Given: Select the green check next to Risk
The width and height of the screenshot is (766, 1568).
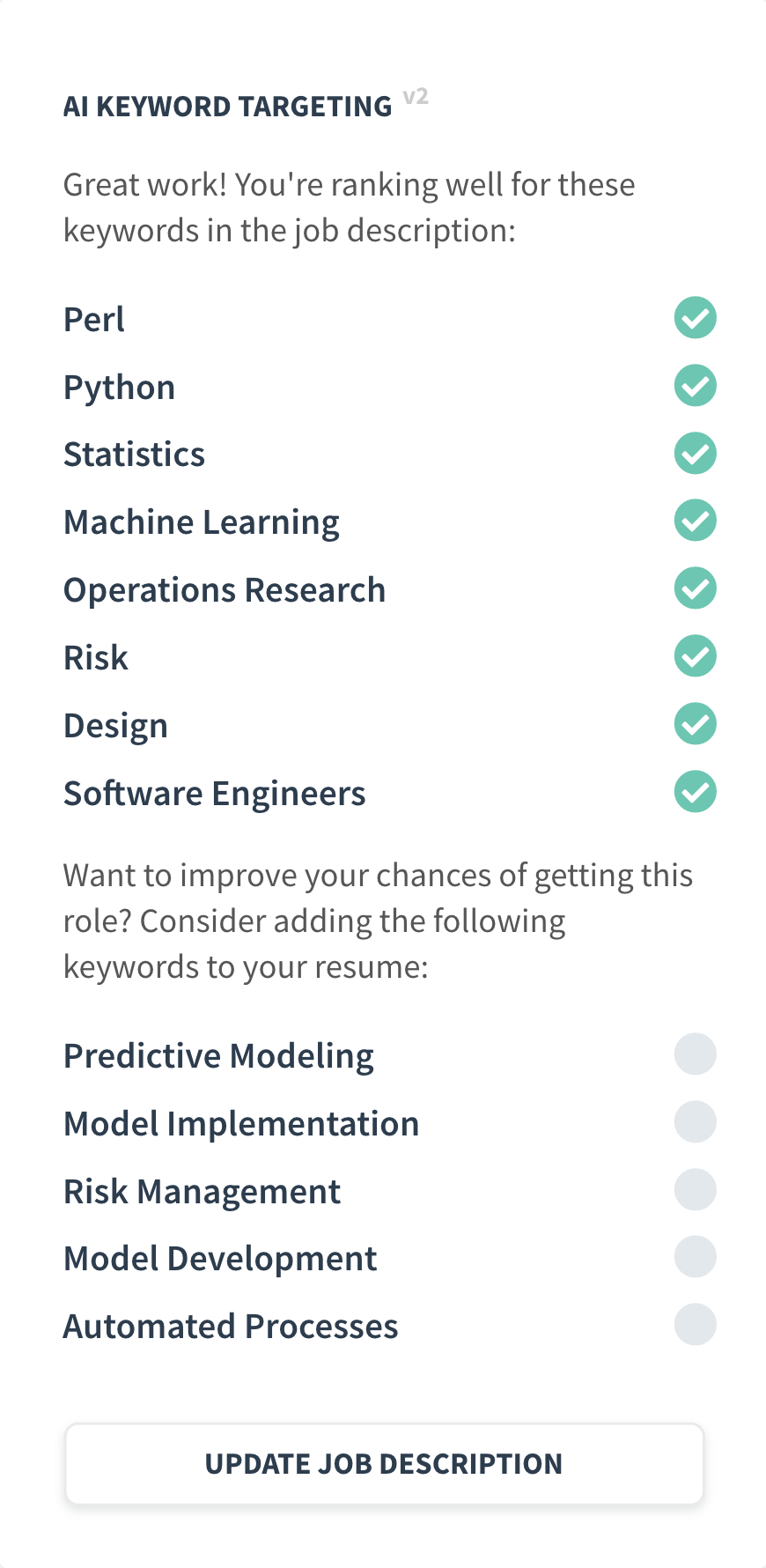Looking at the screenshot, I should pyautogui.click(x=695, y=655).
